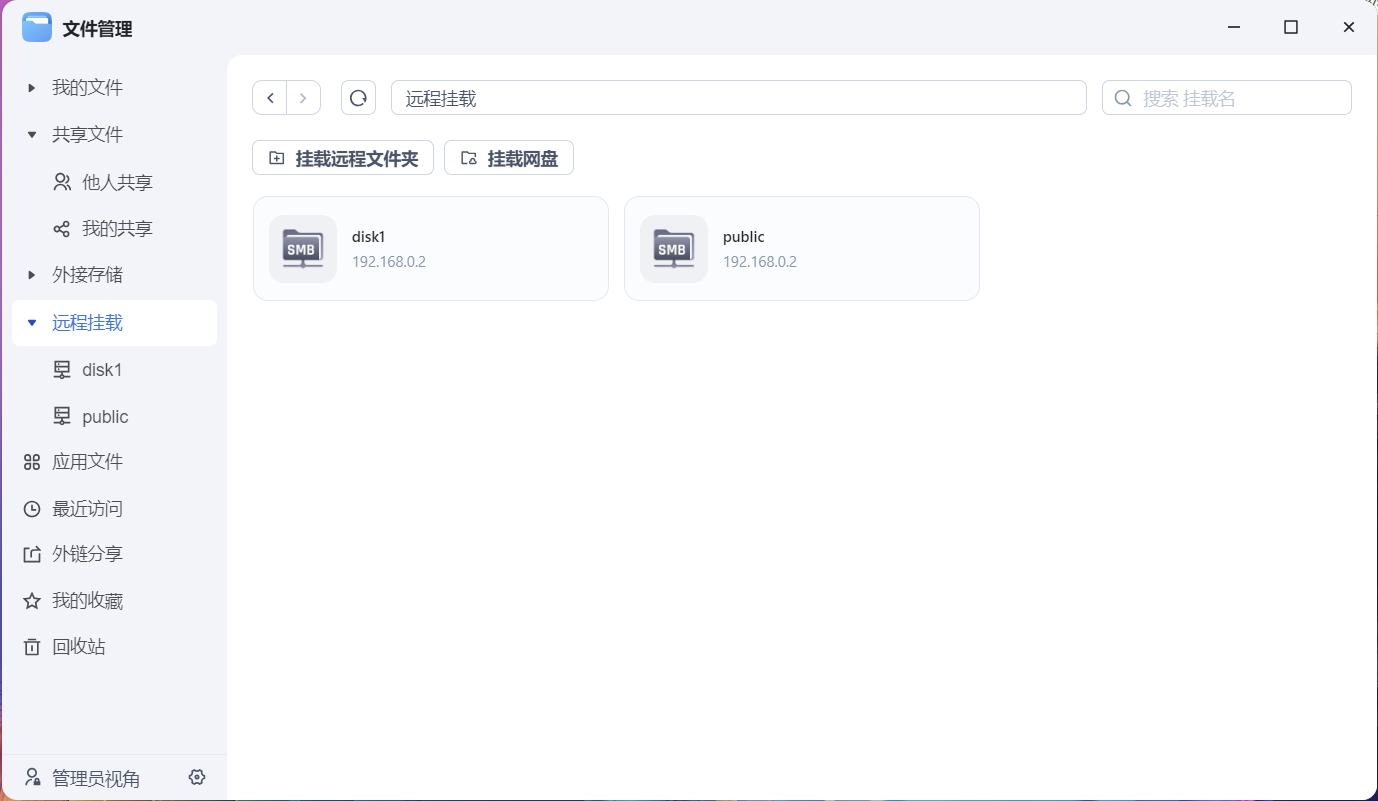Collapse the 共享文件 section arrow
The width and height of the screenshot is (1378, 801).
click(32, 135)
